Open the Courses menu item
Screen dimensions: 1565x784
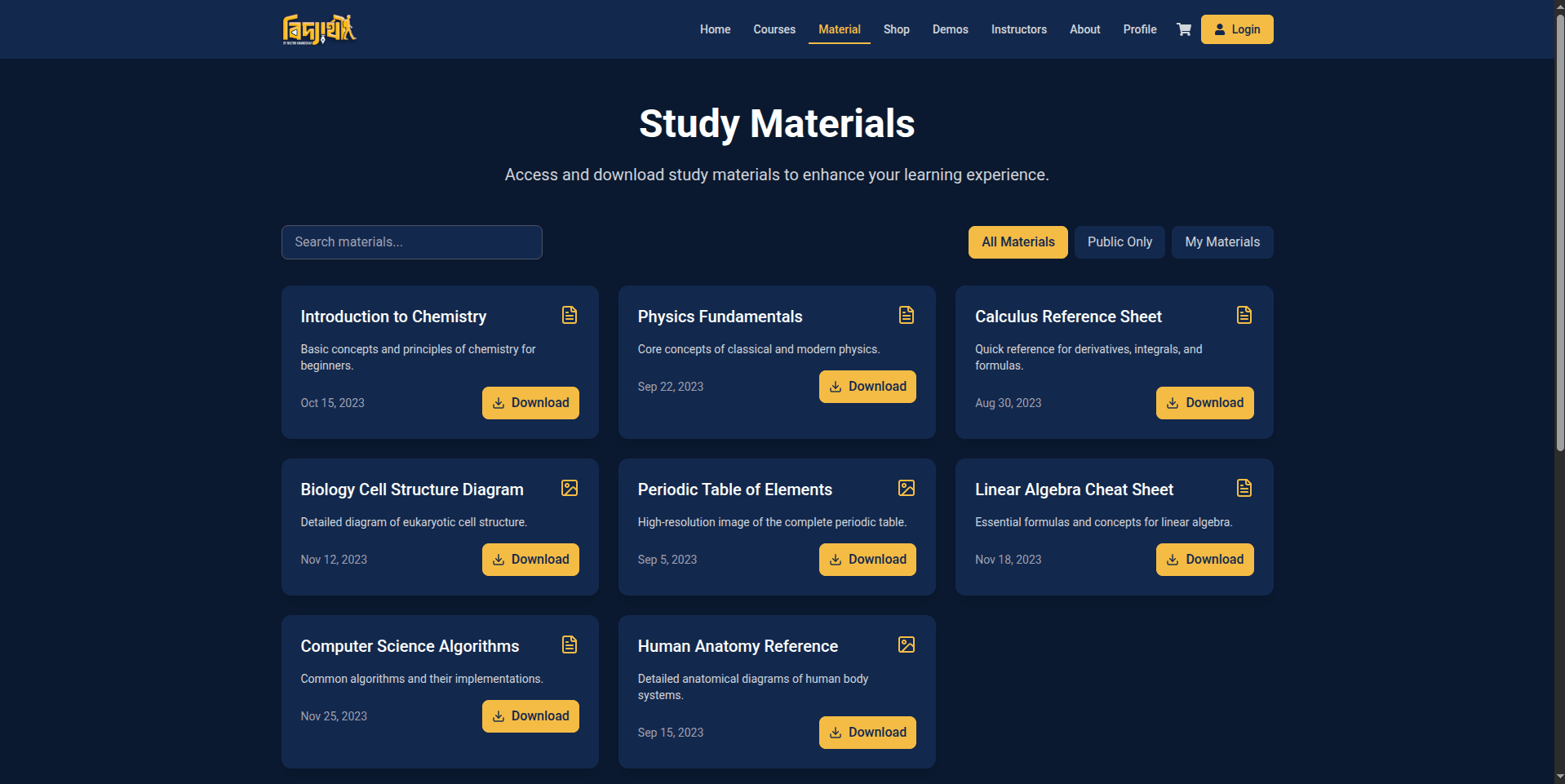(774, 29)
